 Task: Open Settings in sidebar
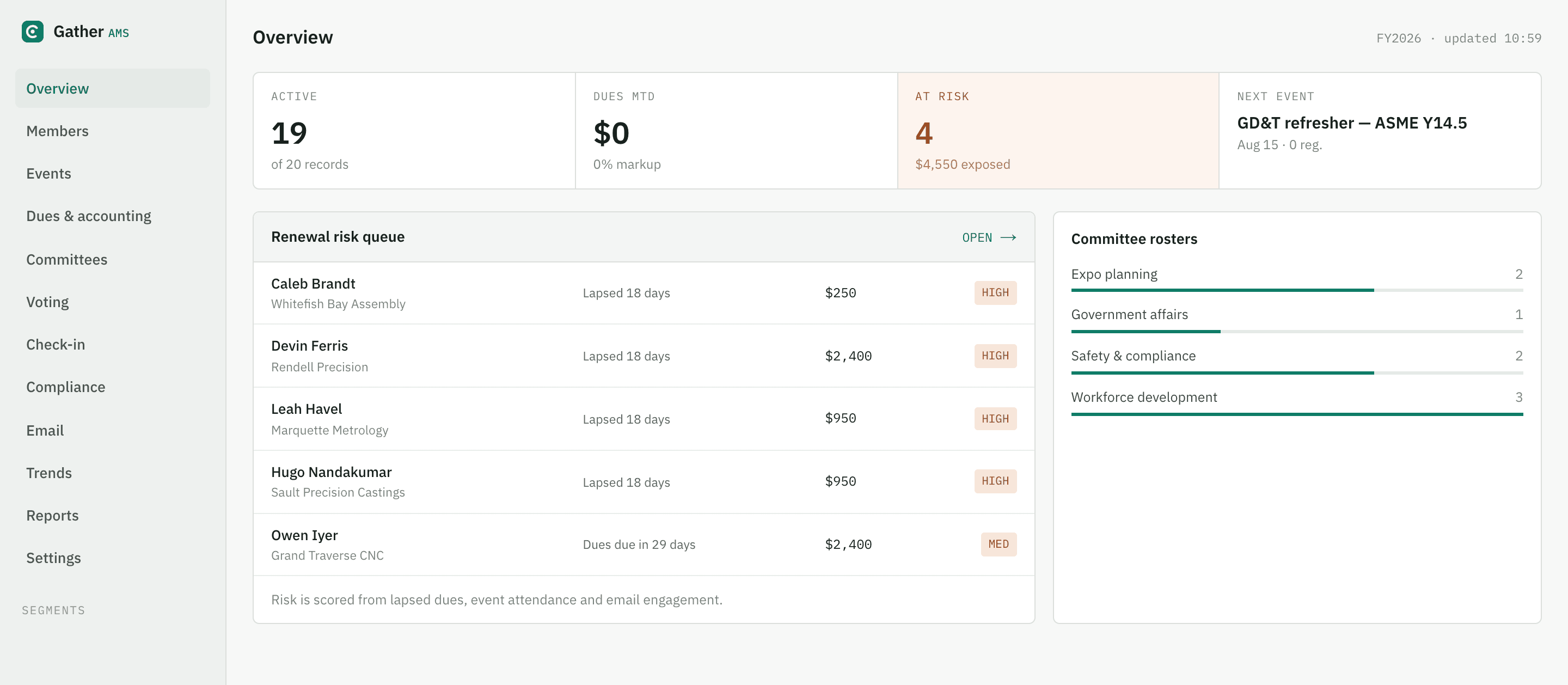(x=113, y=558)
